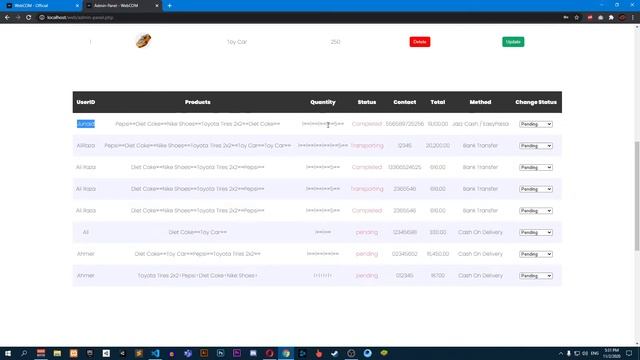Screen dimensions: 640x360
Task: Click the 'Quantity' column header
Action: tap(323, 102)
